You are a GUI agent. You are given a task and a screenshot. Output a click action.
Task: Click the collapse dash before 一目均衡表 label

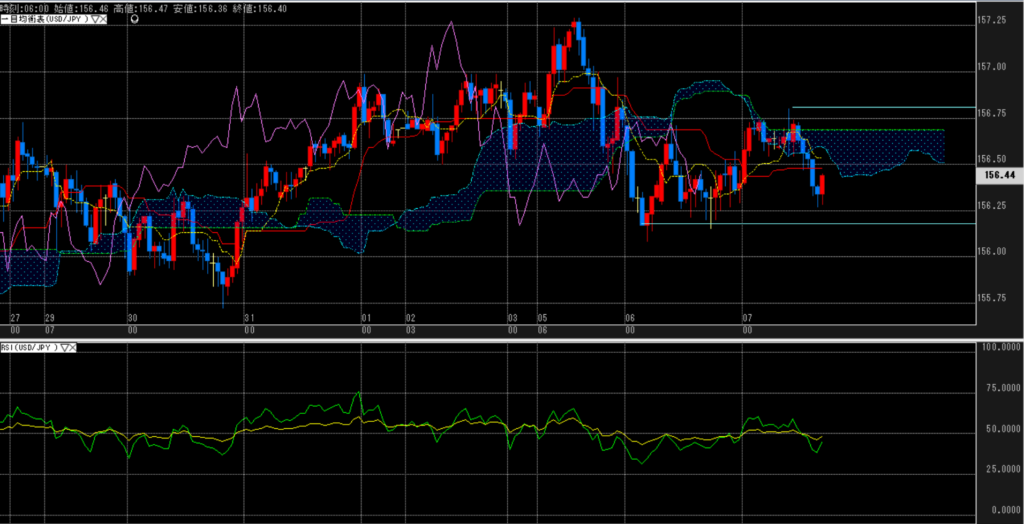pyautogui.click(x=4, y=20)
